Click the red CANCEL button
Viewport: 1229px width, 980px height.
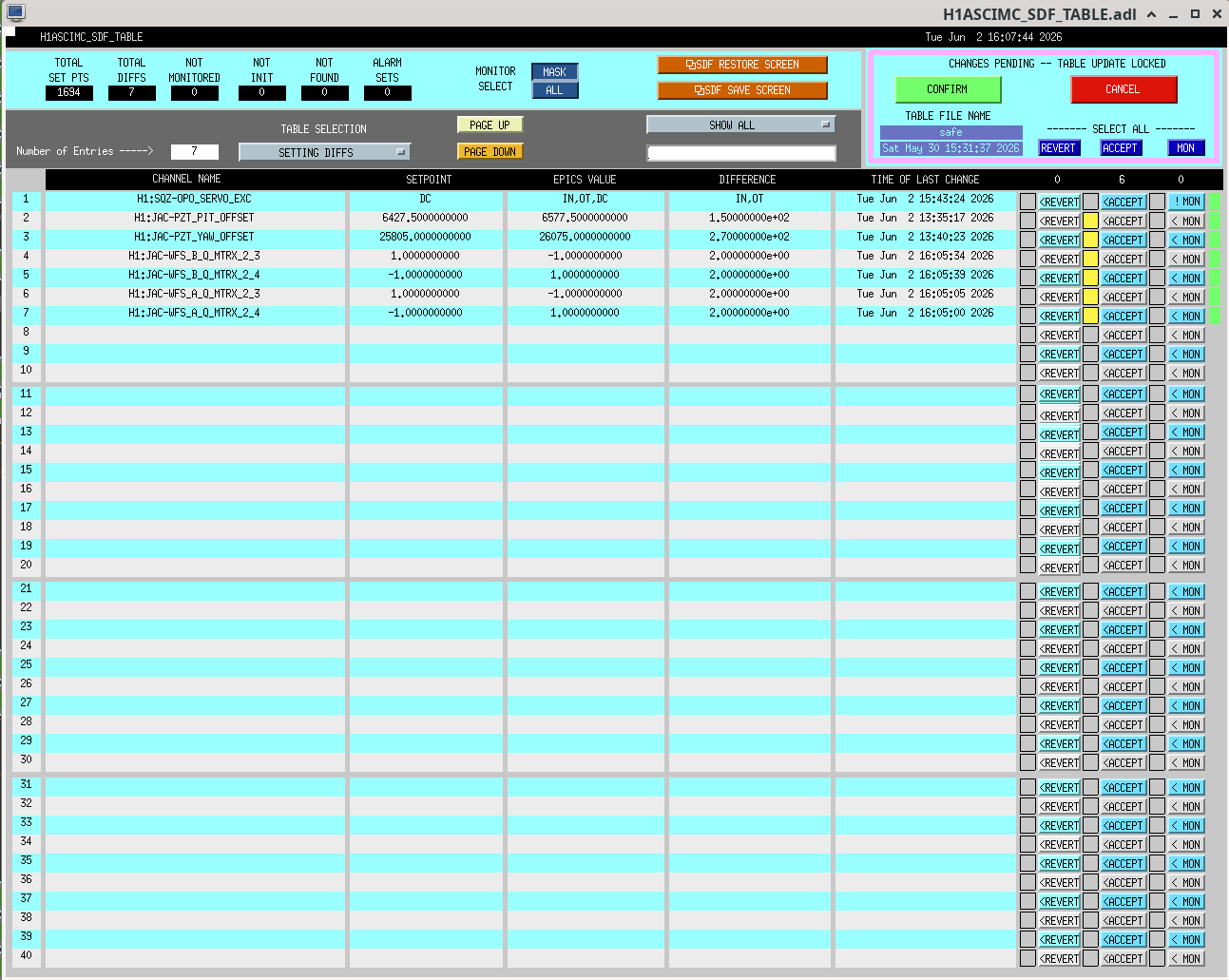1123,89
